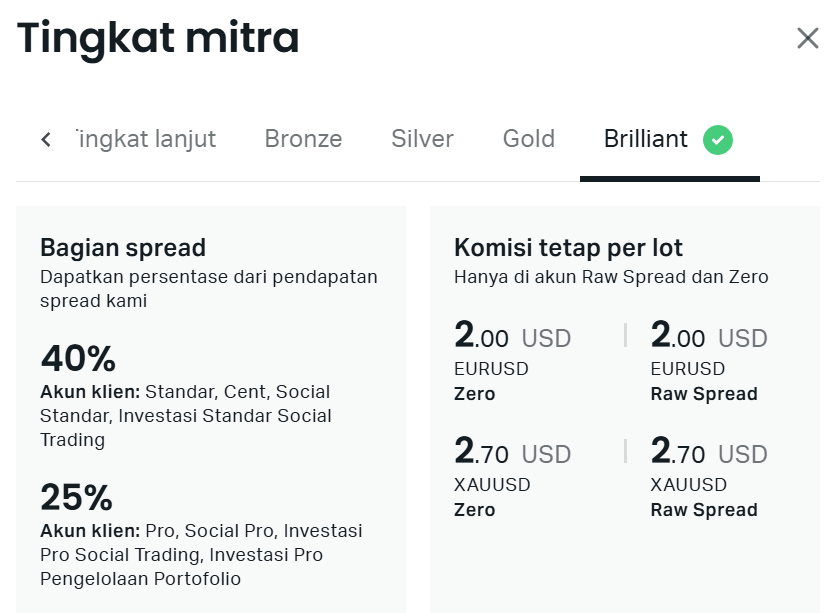The height and width of the screenshot is (613, 837).
Task: Close the Tingkat mitra dialog
Action: [808, 38]
